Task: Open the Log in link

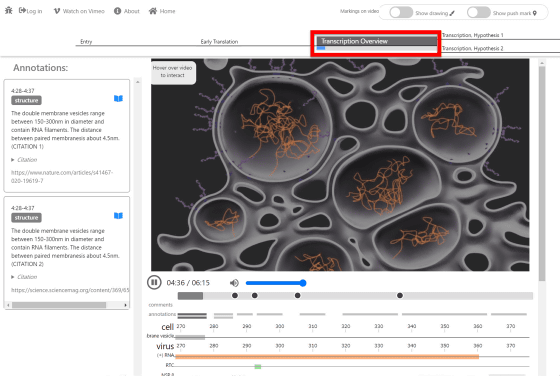Action: 31,11
